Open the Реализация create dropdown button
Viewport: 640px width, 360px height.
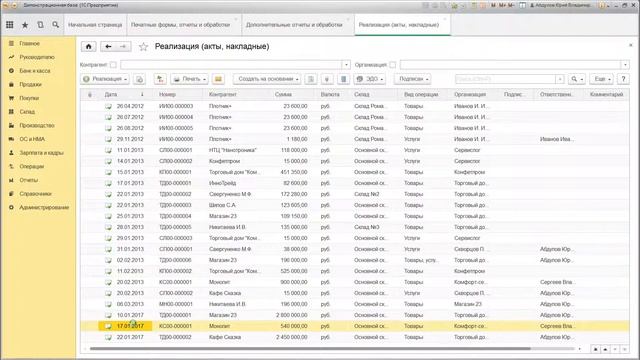(x=105, y=79)
